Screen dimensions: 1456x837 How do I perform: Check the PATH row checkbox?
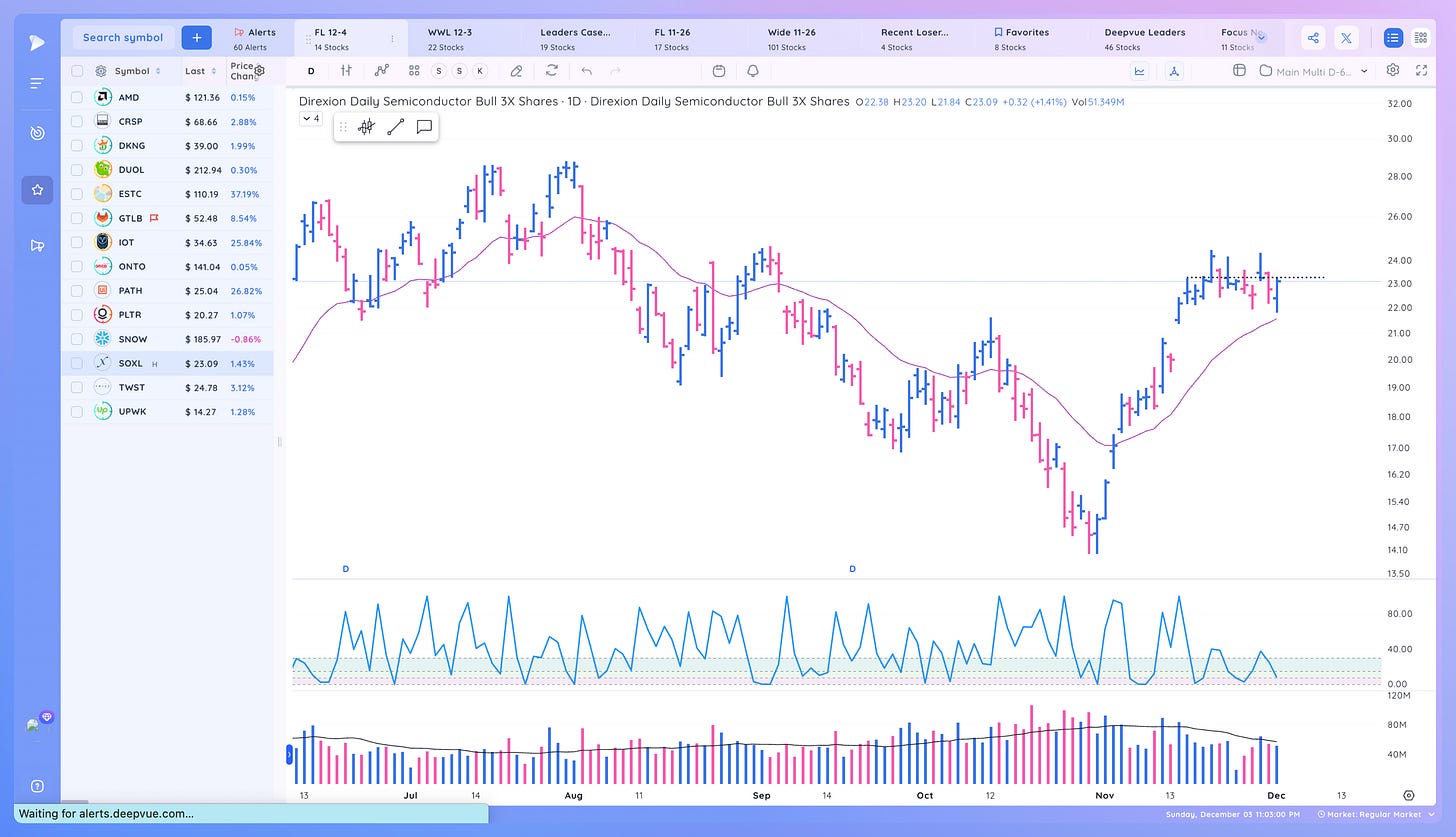click(x=77, y=291)
